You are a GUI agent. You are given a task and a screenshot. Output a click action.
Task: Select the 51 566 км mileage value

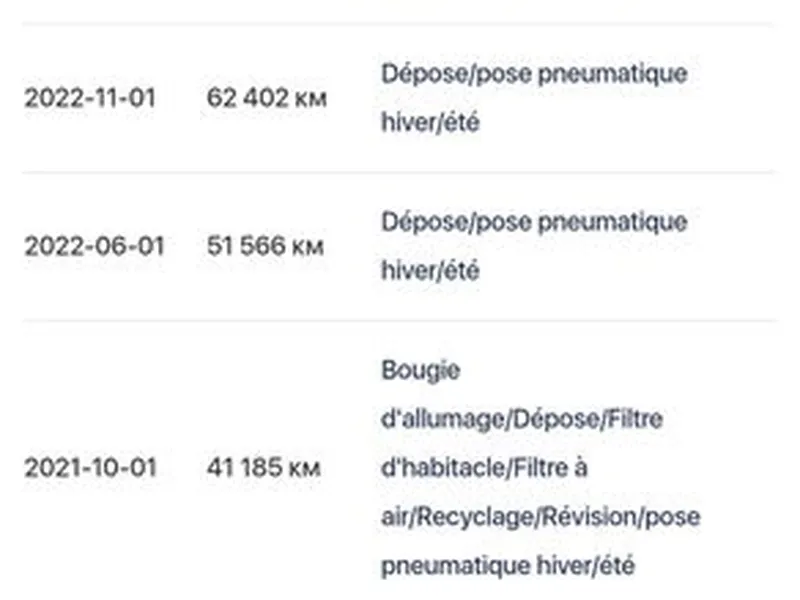tap(264, 246)
